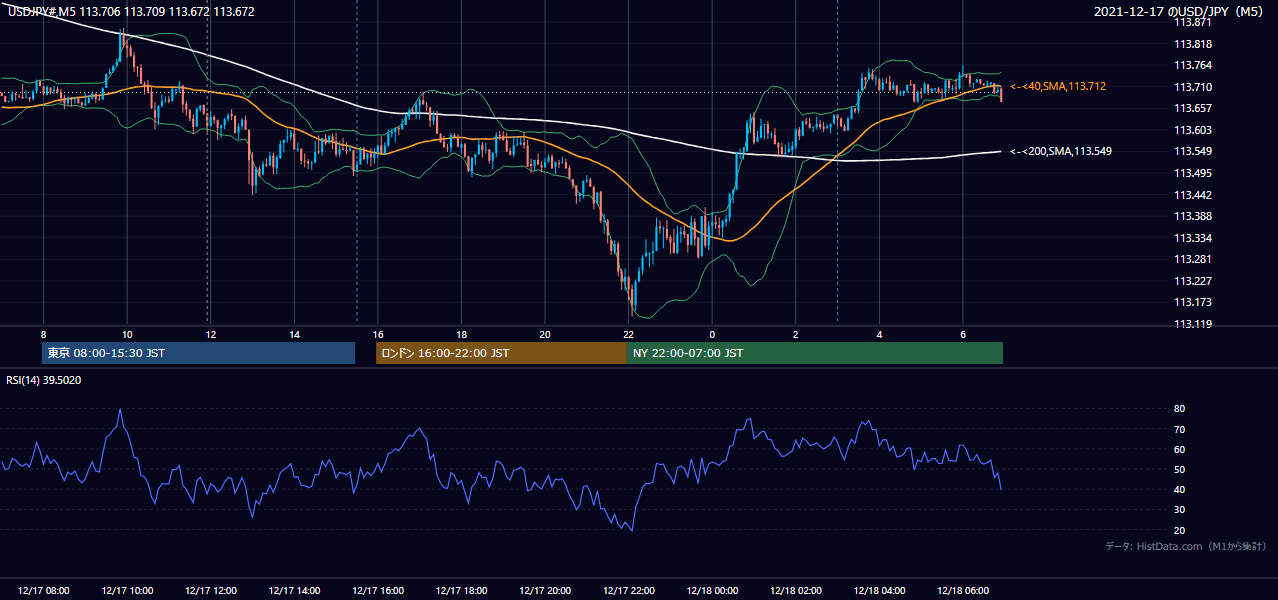Select the 200 SMA label on chart
1278x600 pixels.
pos(1061,151)
